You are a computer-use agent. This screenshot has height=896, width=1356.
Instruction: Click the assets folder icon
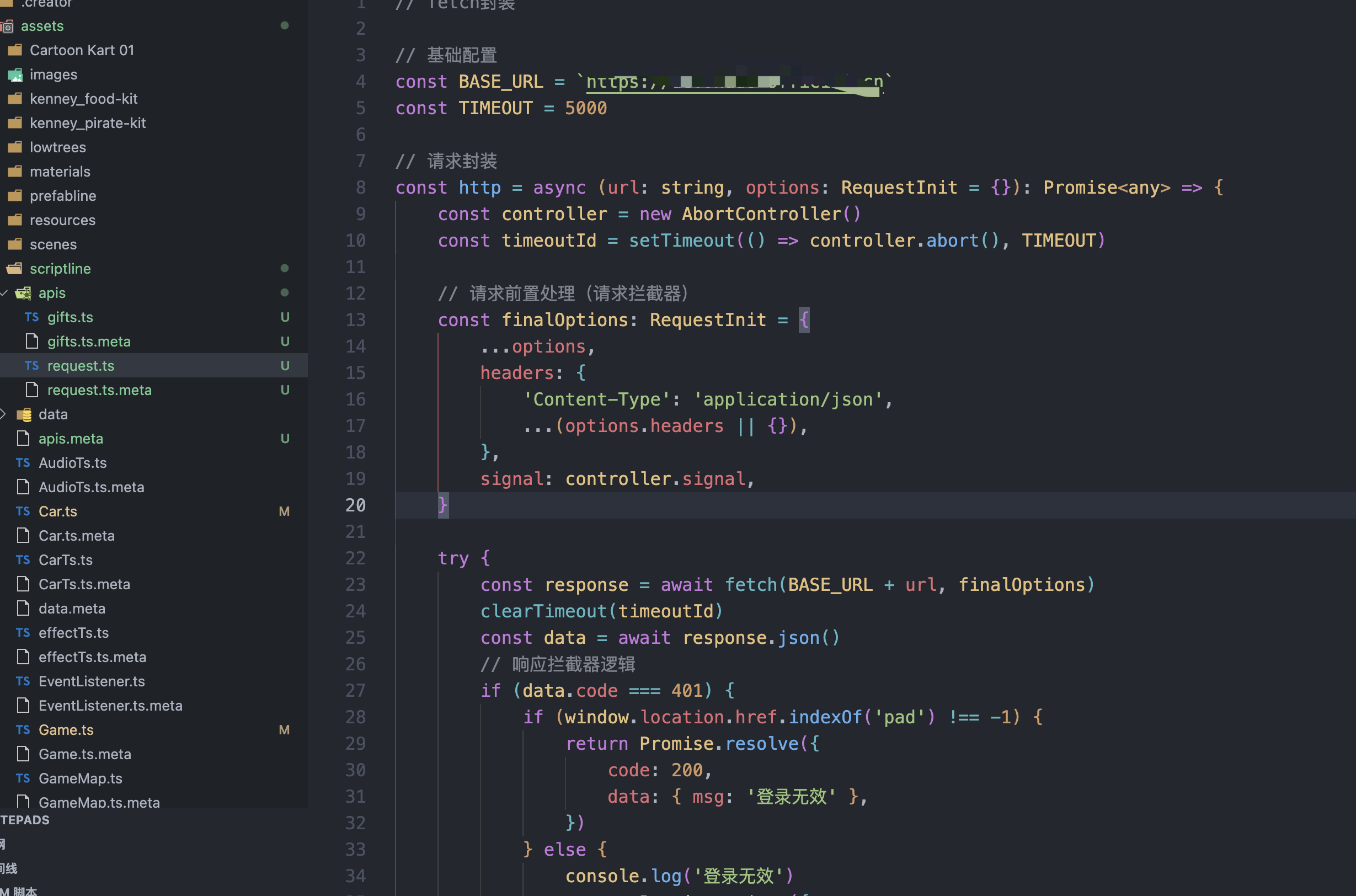point(7,26)
